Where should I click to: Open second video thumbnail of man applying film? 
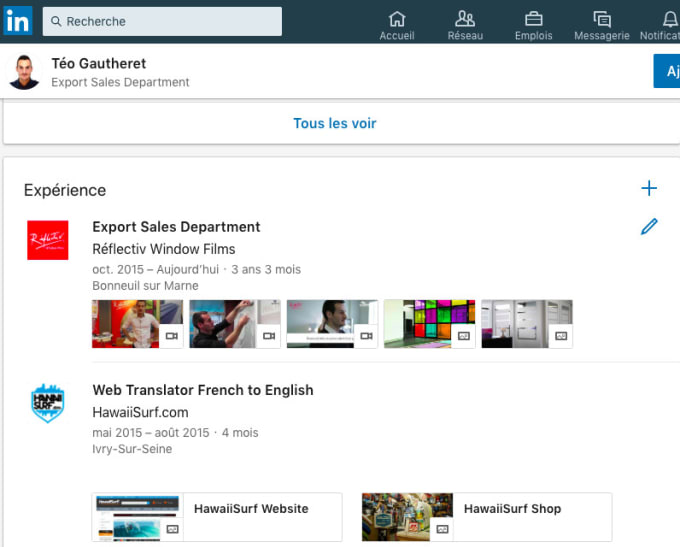click(x=235, y=324)
